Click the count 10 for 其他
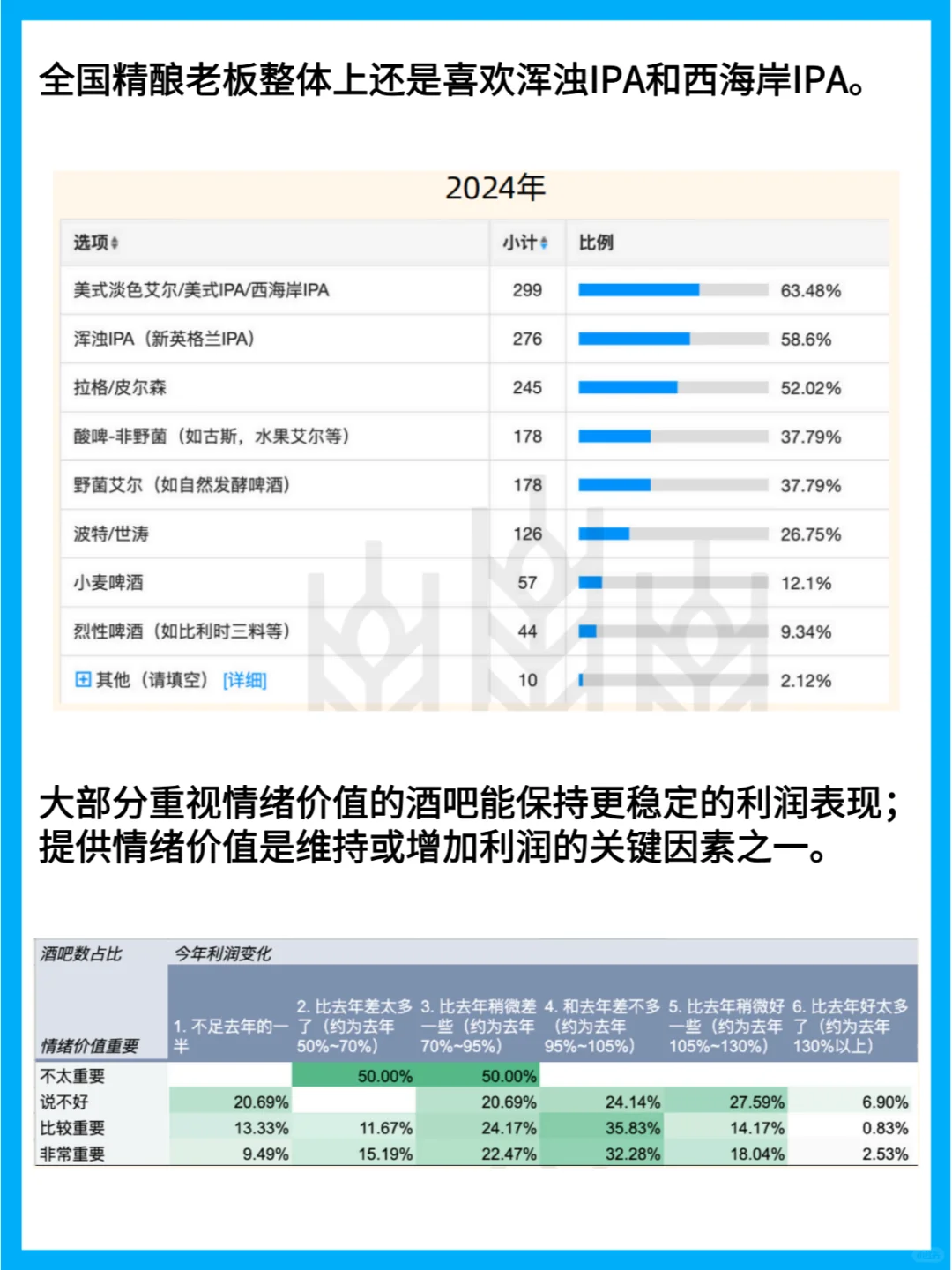 [527, 680]
